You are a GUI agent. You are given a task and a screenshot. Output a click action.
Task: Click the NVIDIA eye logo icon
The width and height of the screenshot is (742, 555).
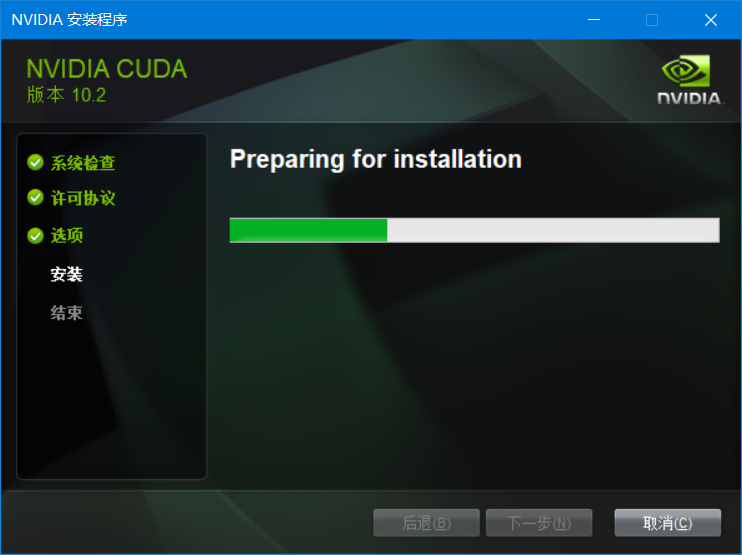click(686, 70)
